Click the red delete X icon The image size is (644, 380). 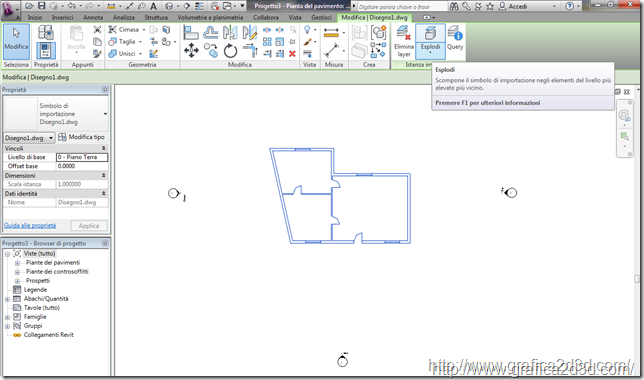[x=292, y=53]
